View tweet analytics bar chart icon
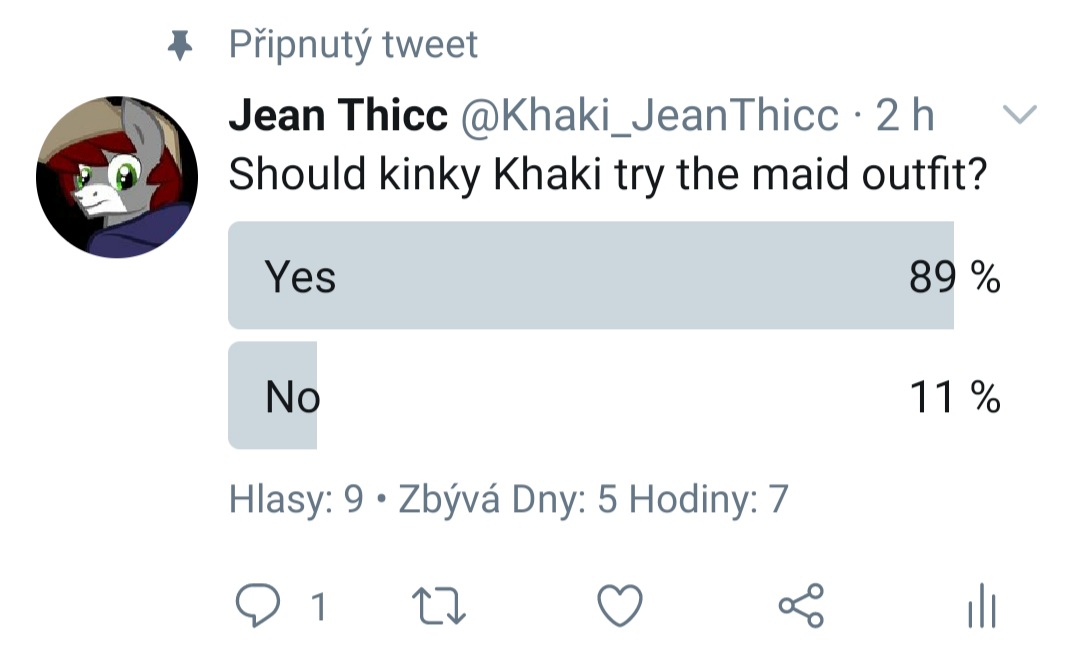This screenshot has width=1080, height=658. (x=982, y=606)
